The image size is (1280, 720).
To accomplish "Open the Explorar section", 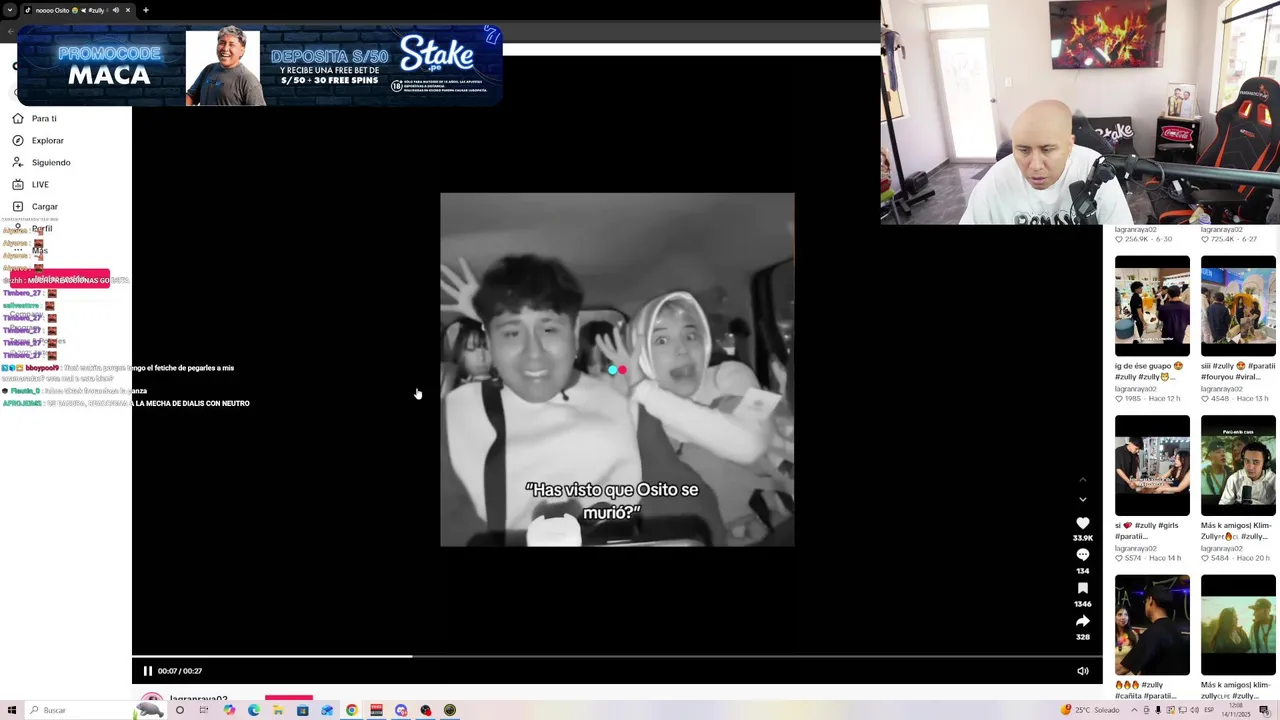I will [x=47, y=140].
